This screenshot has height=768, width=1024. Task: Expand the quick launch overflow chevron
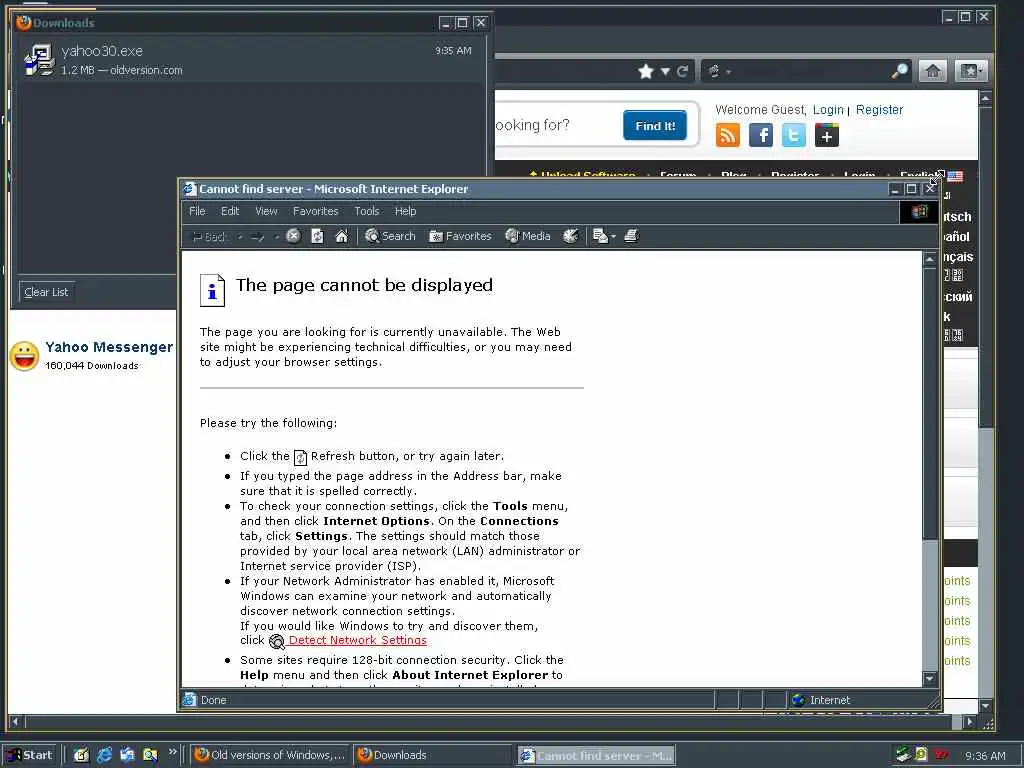172,752
